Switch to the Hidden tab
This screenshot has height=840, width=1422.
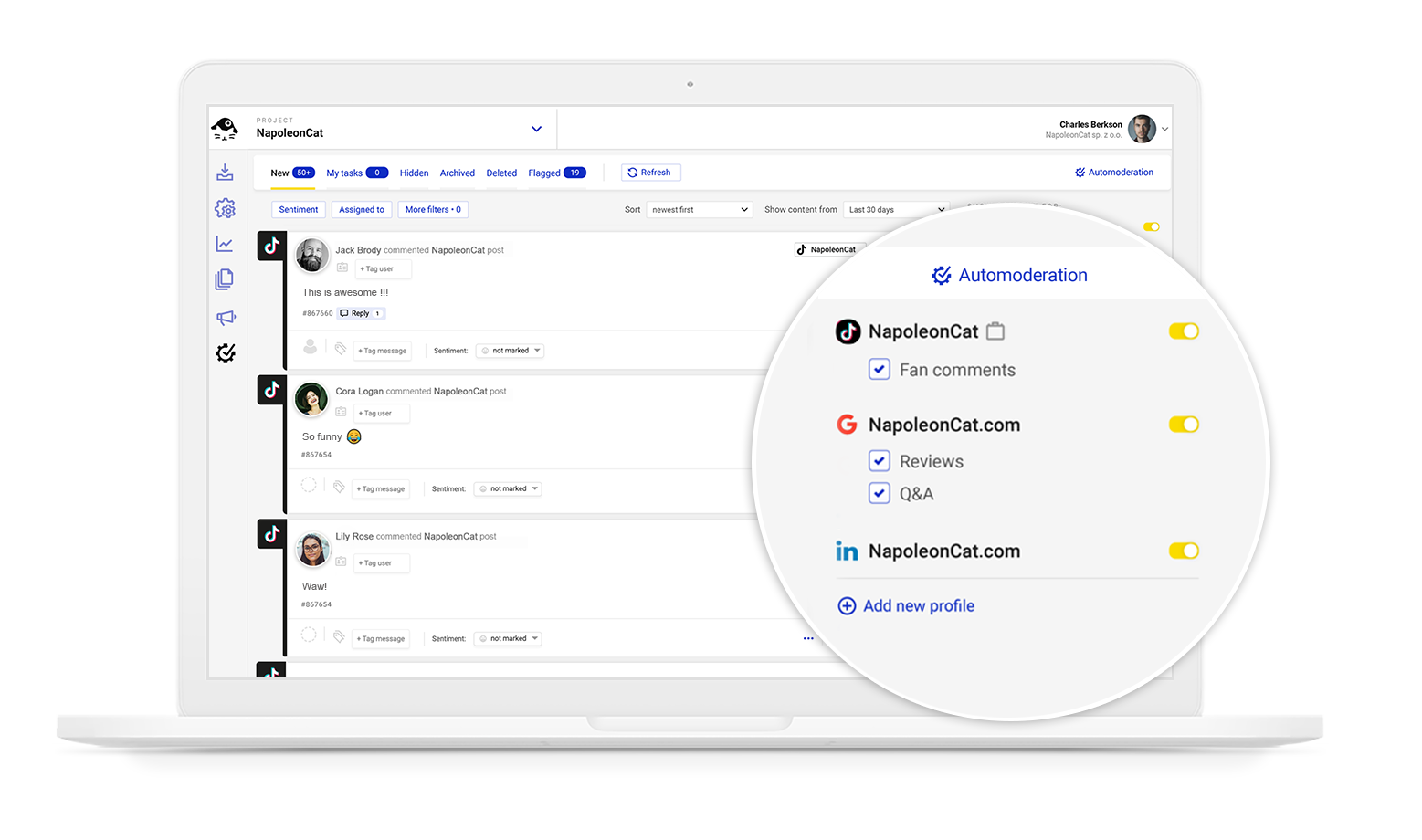coord(414,173)
